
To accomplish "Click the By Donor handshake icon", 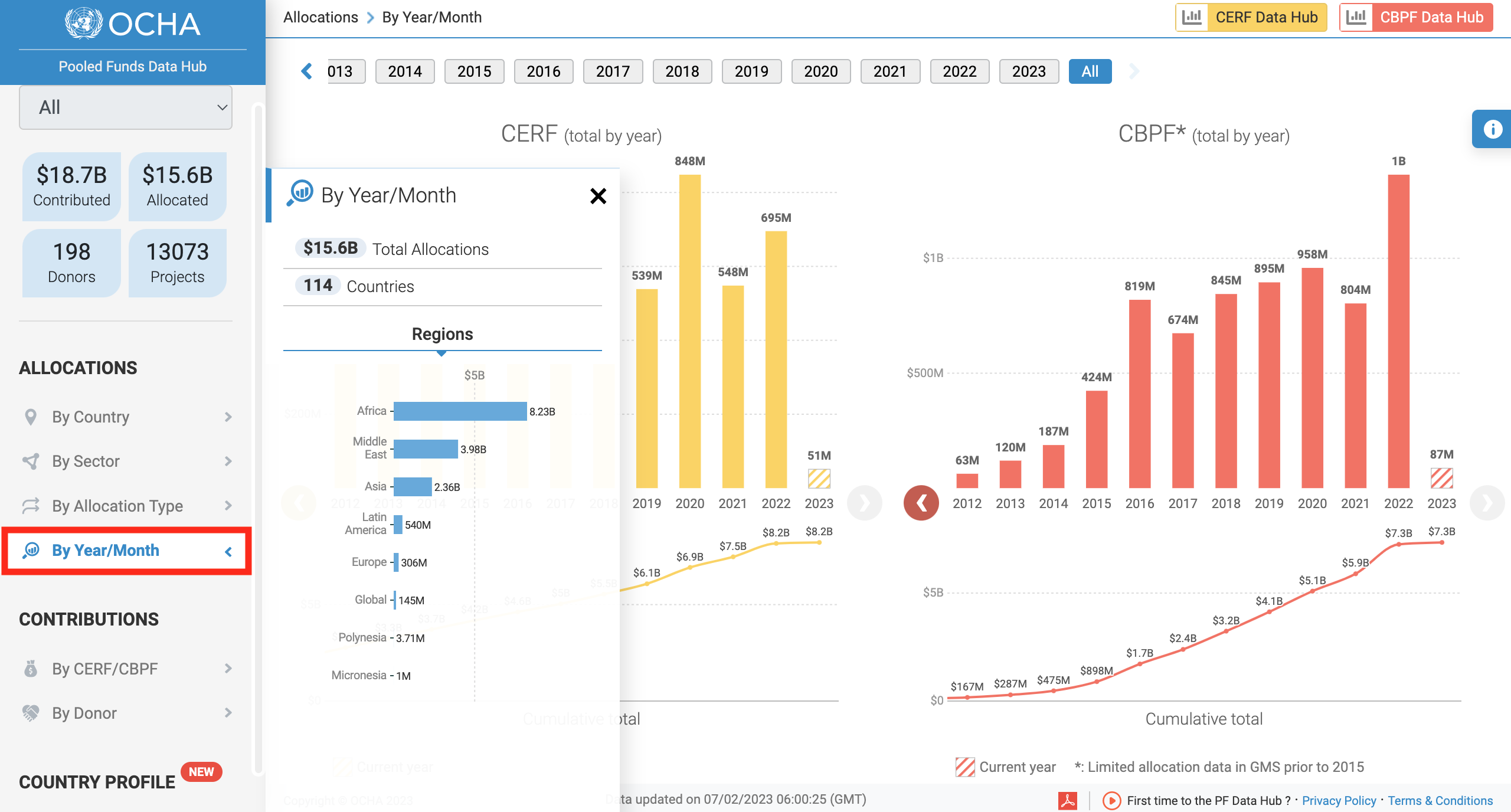I will click(x=31, y=713).
